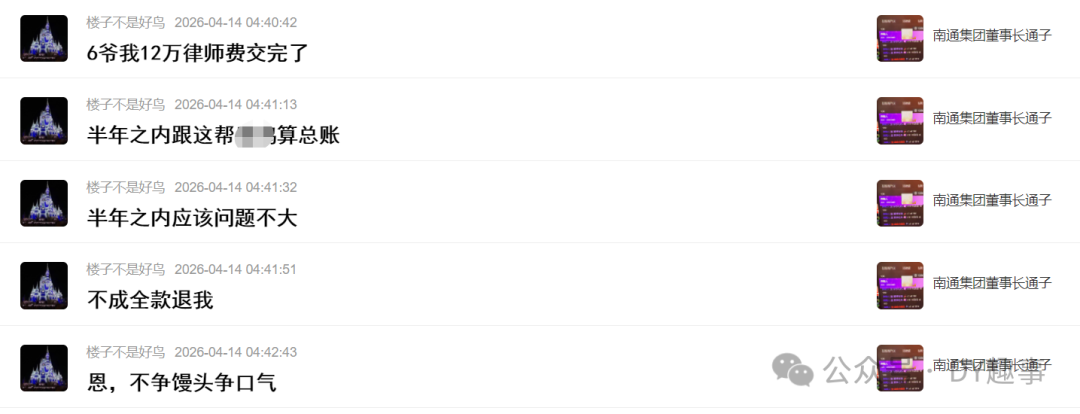Screen dimensions: 1080x414
Task: Click avatar beside the 04:41:32 comment
Action: (x=44, y=203)
